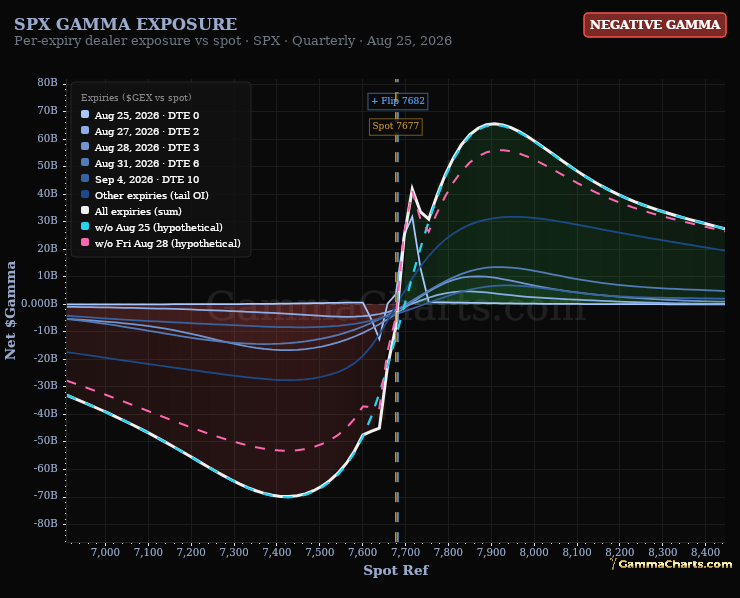
Task: Toggle the 'Aug 31, 2026 · DTE 6' legend entry
Action: (x=140, y=163)
